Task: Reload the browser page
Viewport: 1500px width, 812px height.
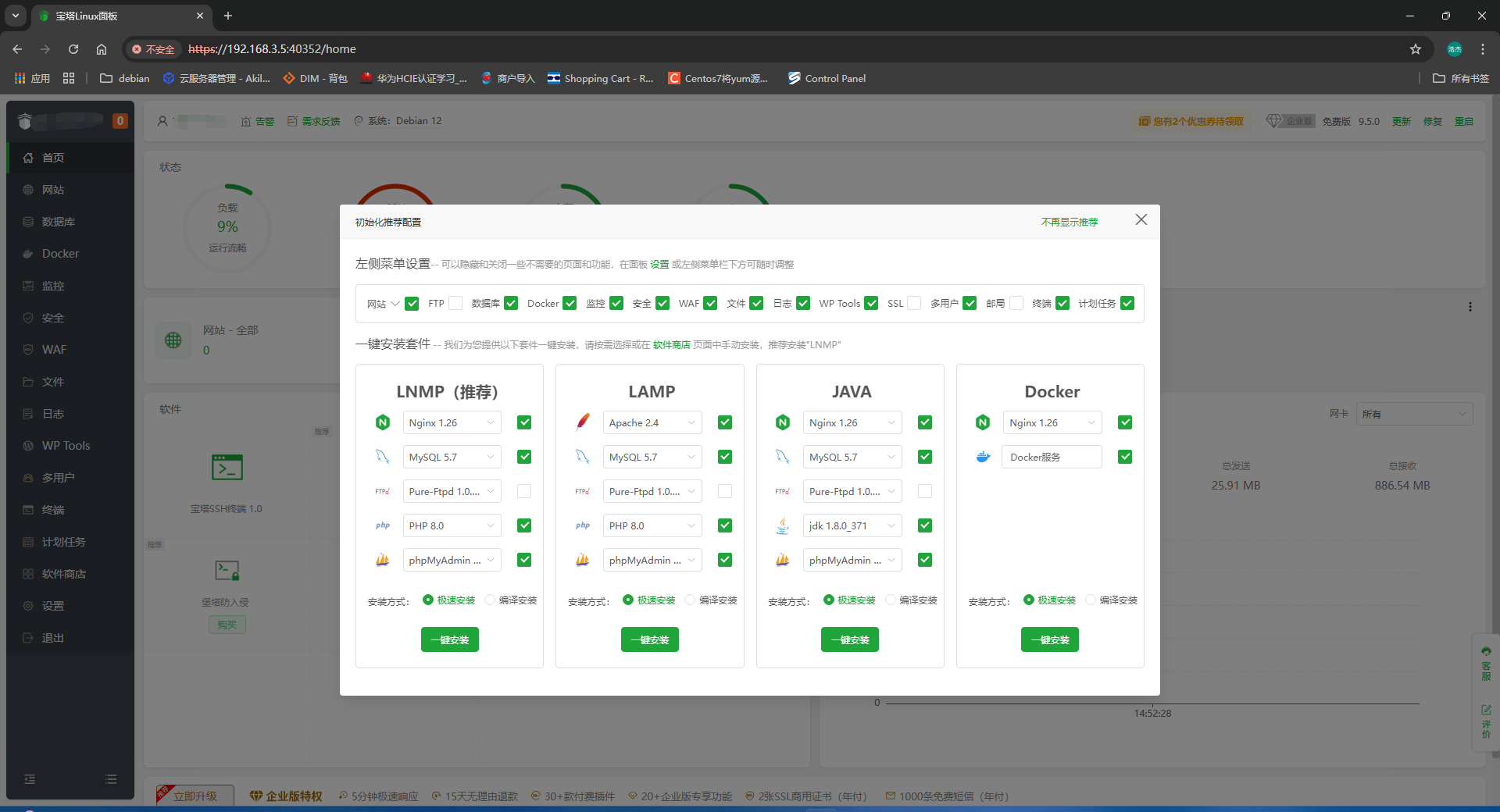Action: coord(73,49)
